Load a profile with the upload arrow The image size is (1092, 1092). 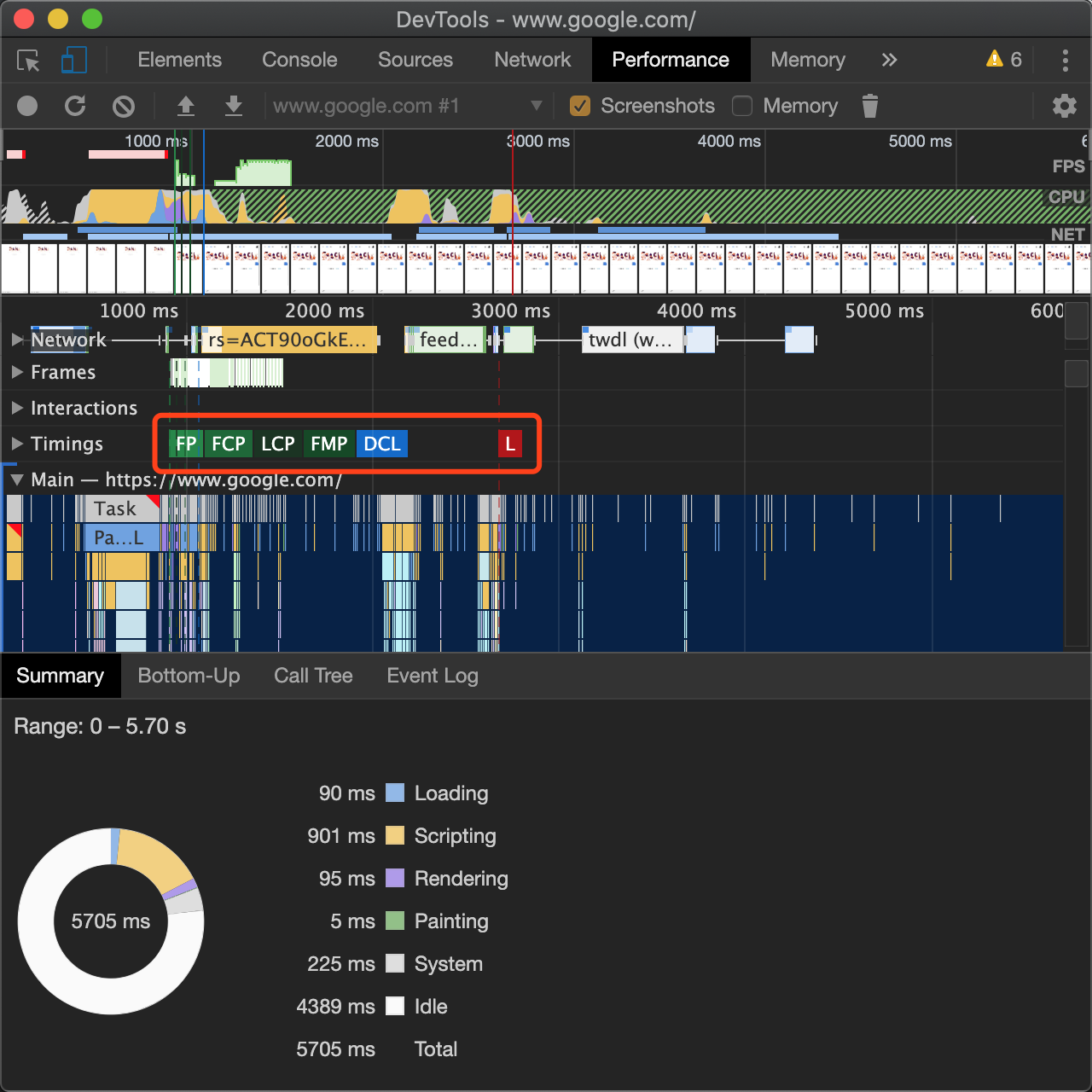click(185, 106)
